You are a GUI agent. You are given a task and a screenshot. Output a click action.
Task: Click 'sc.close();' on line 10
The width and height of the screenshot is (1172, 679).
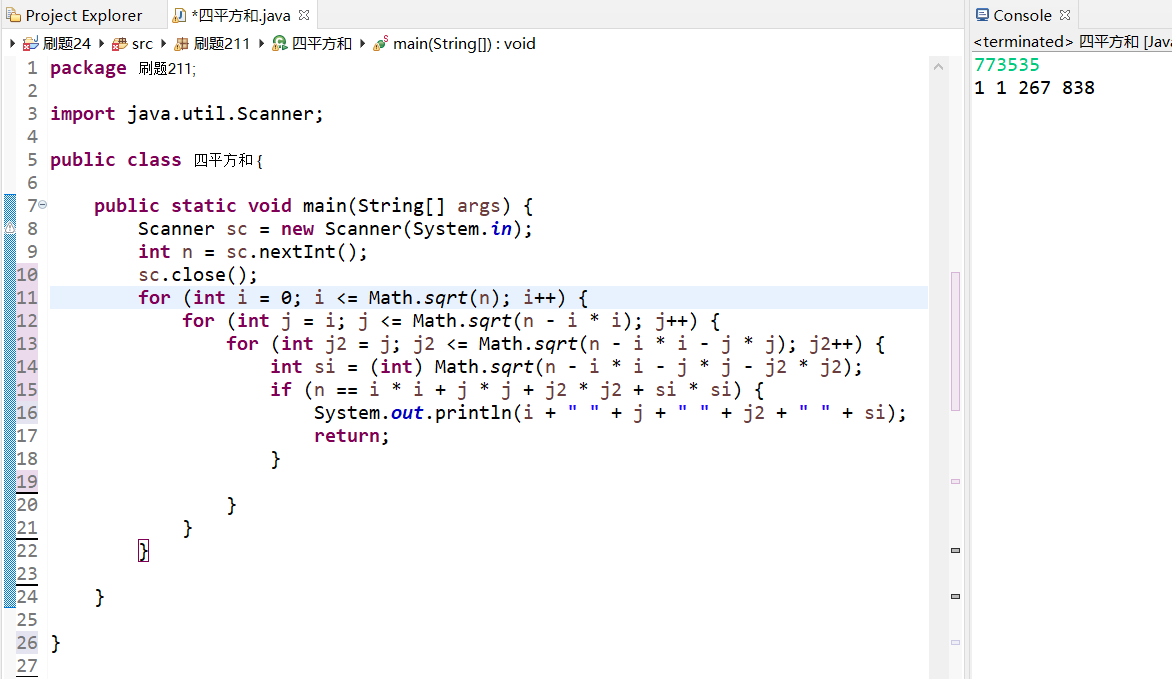pos(197,275)
